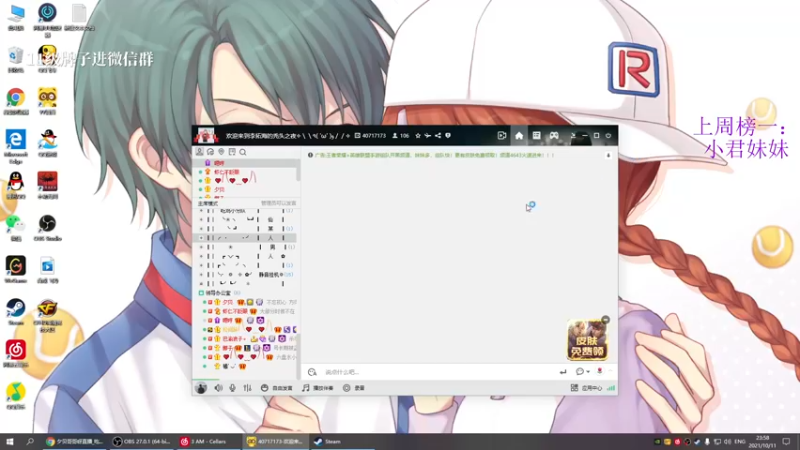
Task: Select member 夕贝 in 领导办公室 list
Action: (228, 302)
